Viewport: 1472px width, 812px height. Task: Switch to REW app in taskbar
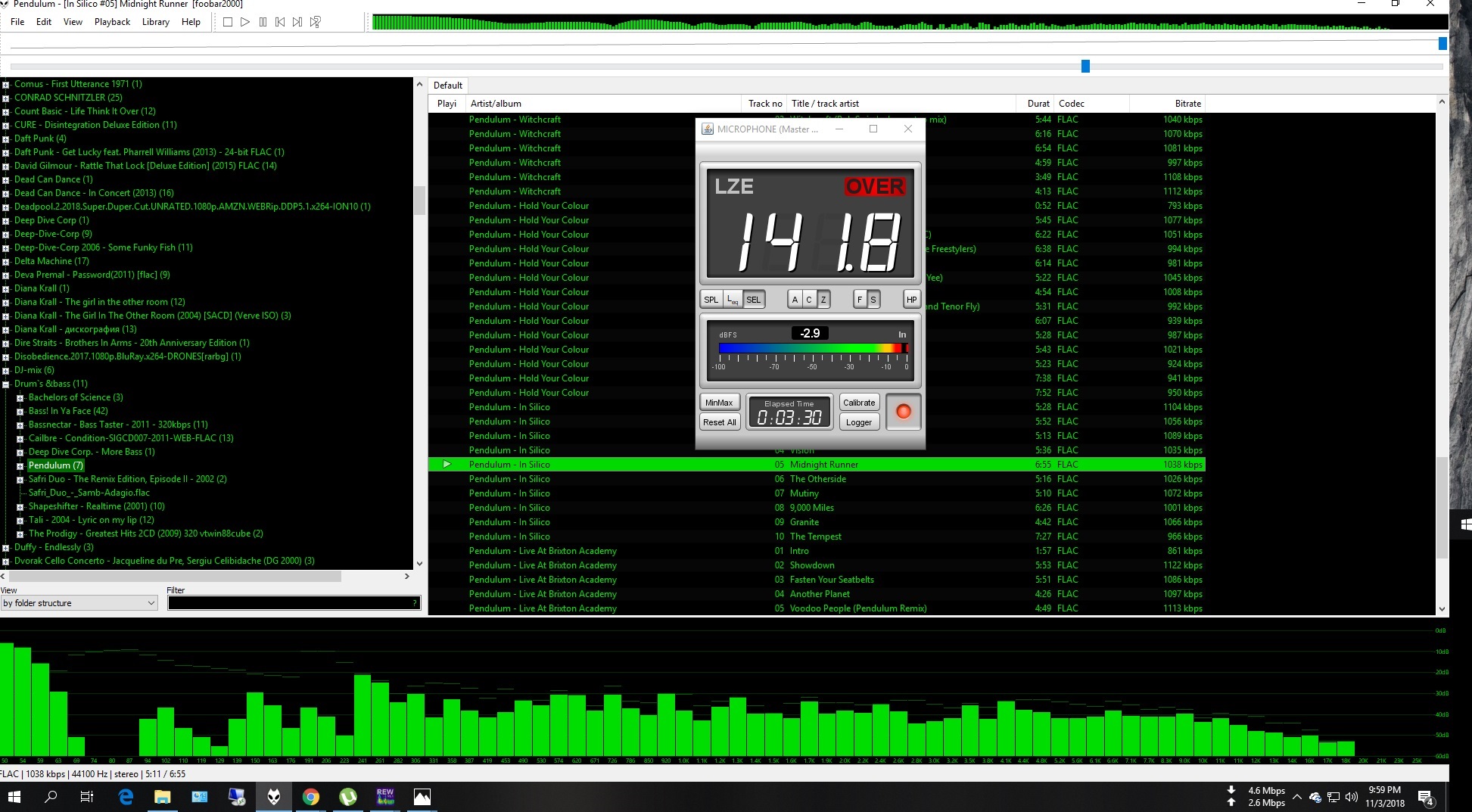tap(385, 797)
